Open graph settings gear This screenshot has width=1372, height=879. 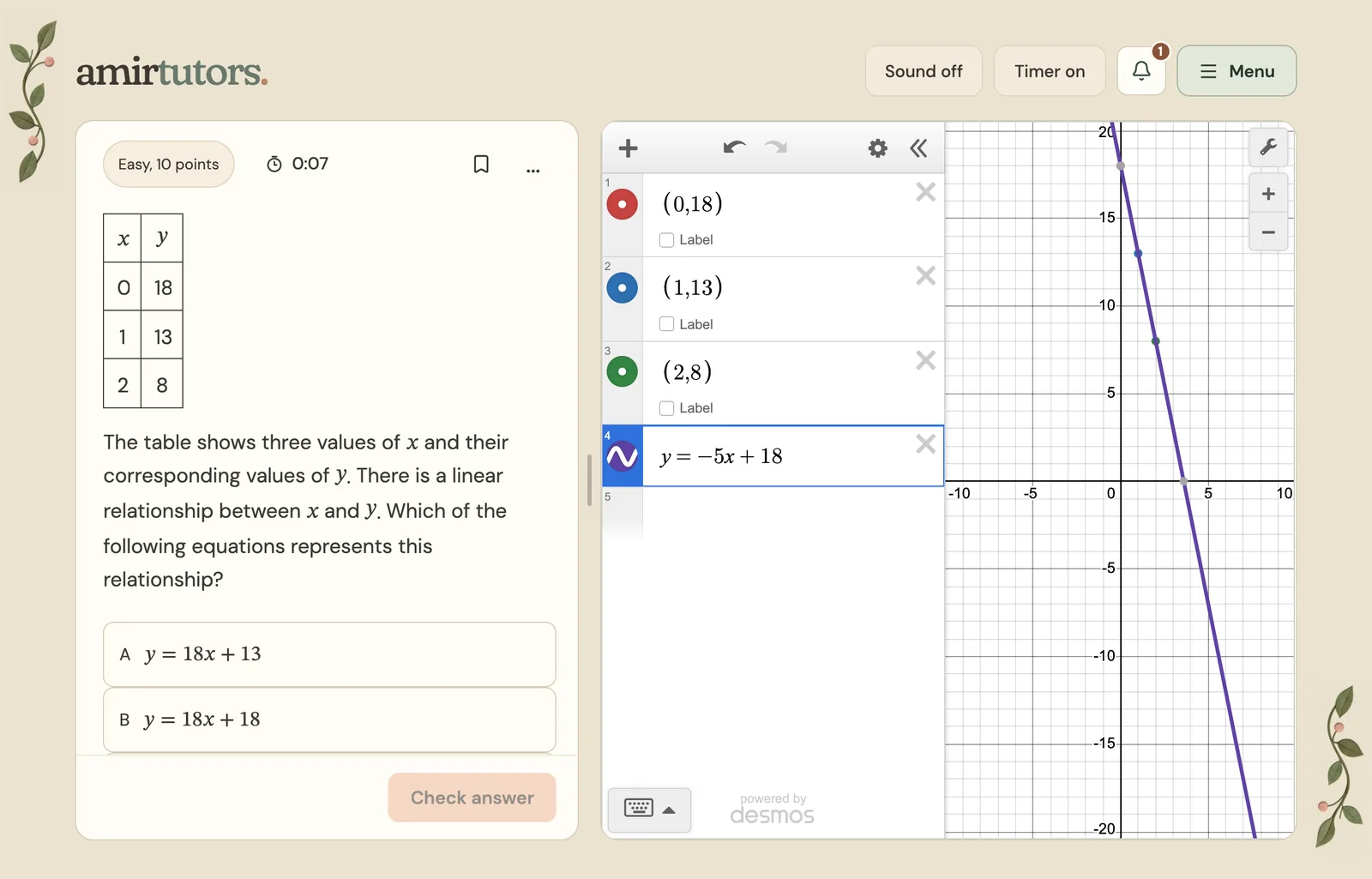tap(877, 148)
